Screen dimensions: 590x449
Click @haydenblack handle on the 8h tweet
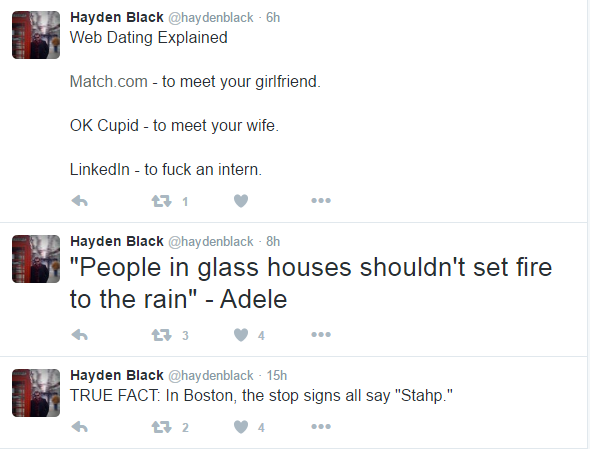[x=211, y=242]
